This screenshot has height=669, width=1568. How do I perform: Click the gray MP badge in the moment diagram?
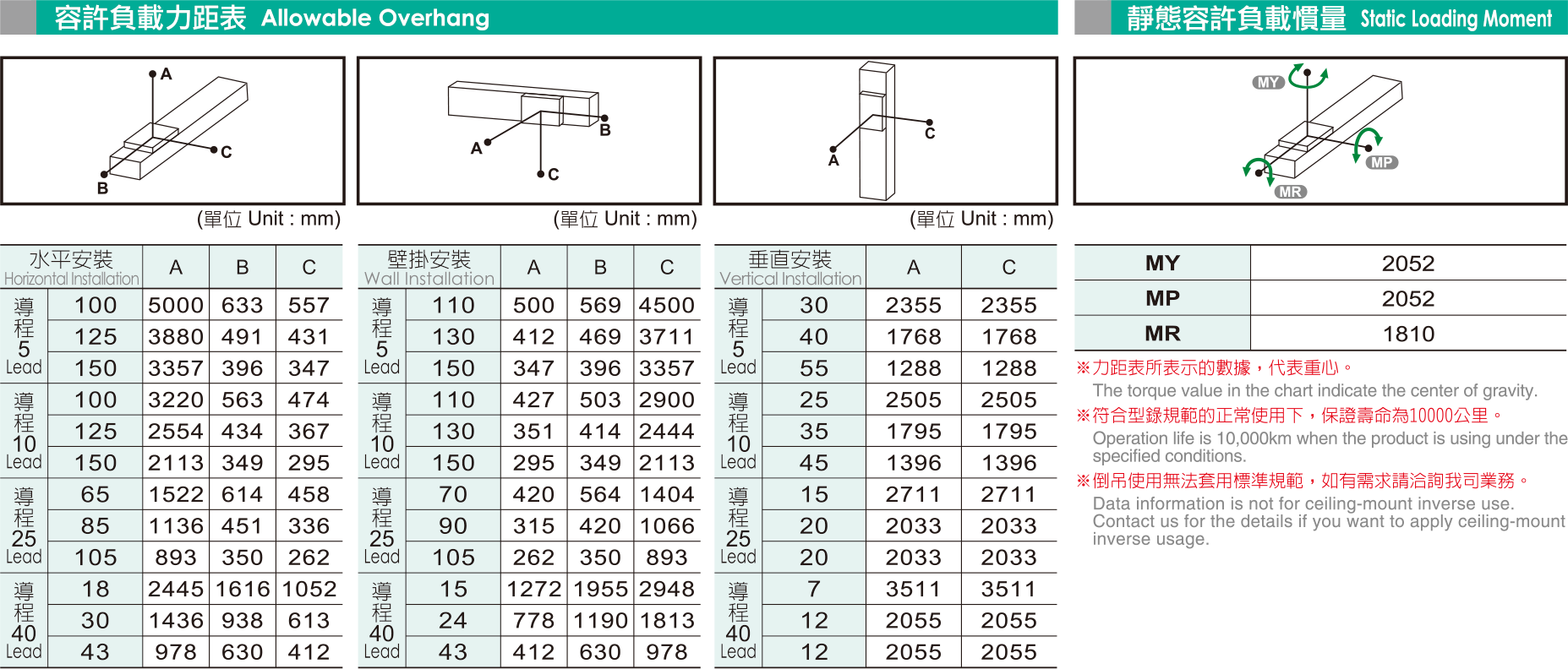(x=1382, y=162)
